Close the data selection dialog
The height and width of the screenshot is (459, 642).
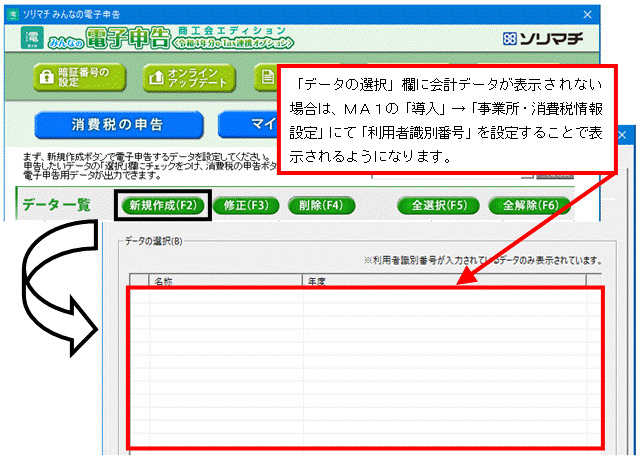coord(622,135)
